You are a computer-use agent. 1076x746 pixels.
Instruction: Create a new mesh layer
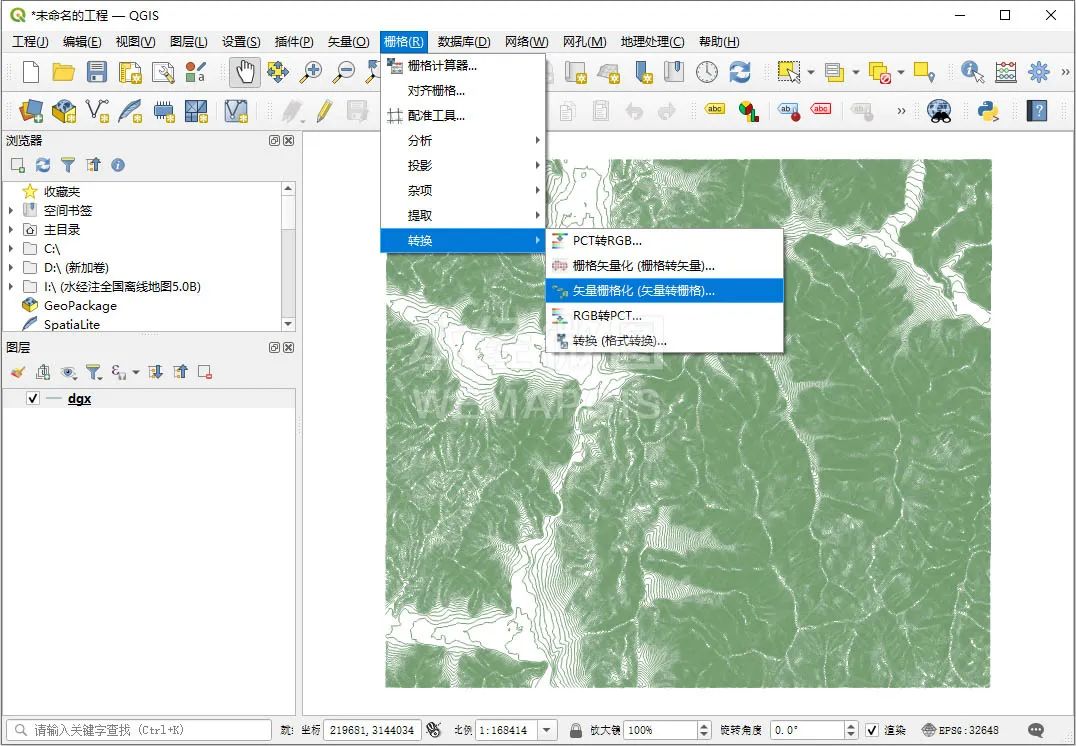pos(196,110)
